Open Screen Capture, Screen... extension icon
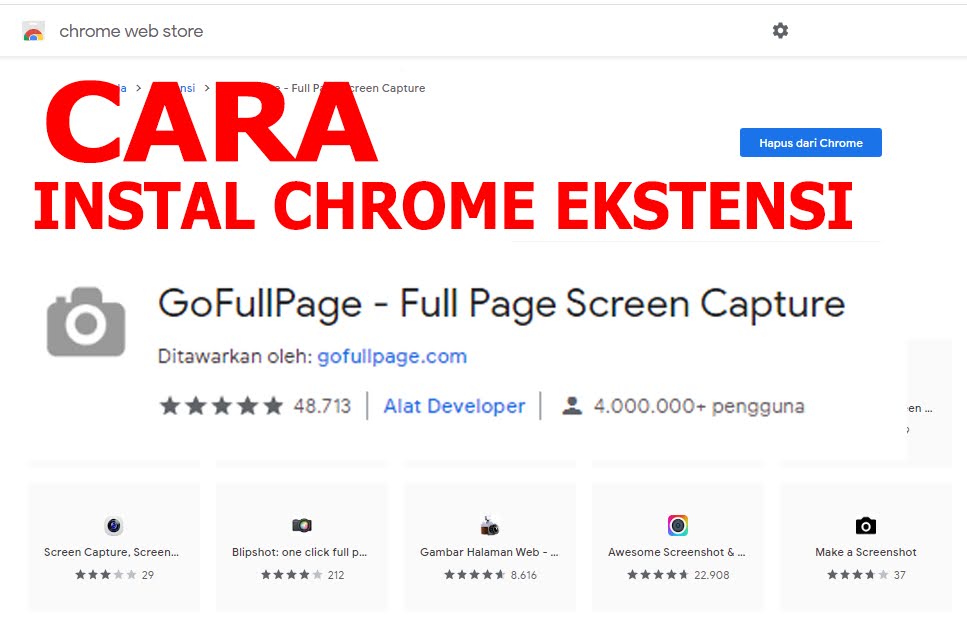967x621 pixels. coord(113,525)
